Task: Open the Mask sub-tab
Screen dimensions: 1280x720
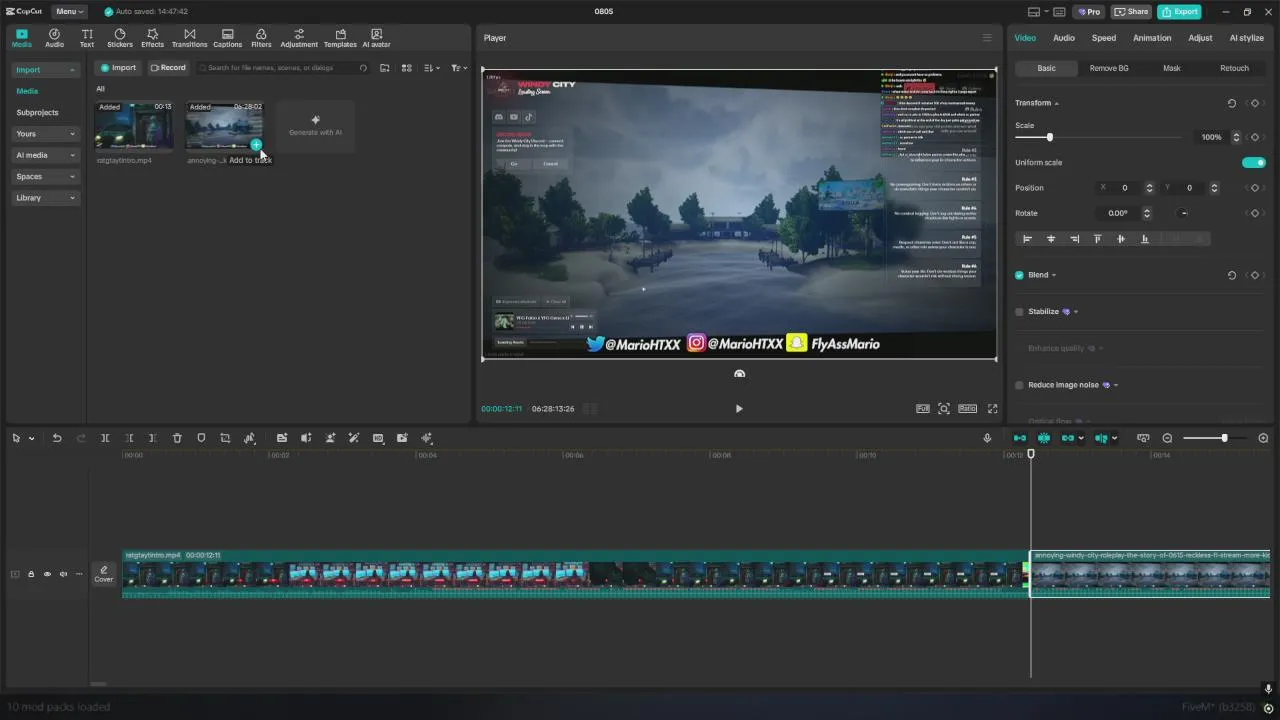Action: pyautogui.click(x=1172, y=68)
